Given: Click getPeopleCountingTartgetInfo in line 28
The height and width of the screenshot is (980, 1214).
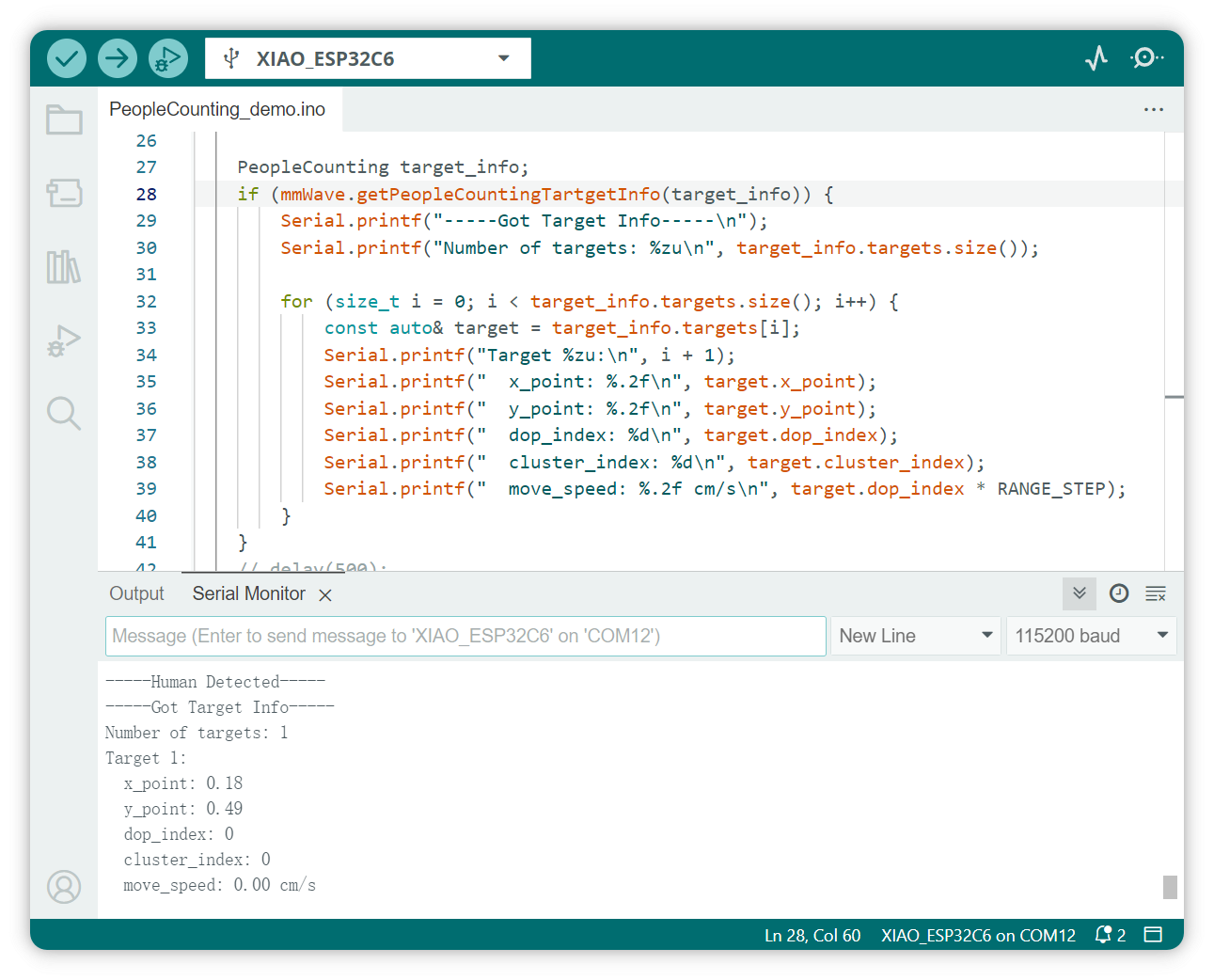Looking at the screenshot, I should pos(509,194).
